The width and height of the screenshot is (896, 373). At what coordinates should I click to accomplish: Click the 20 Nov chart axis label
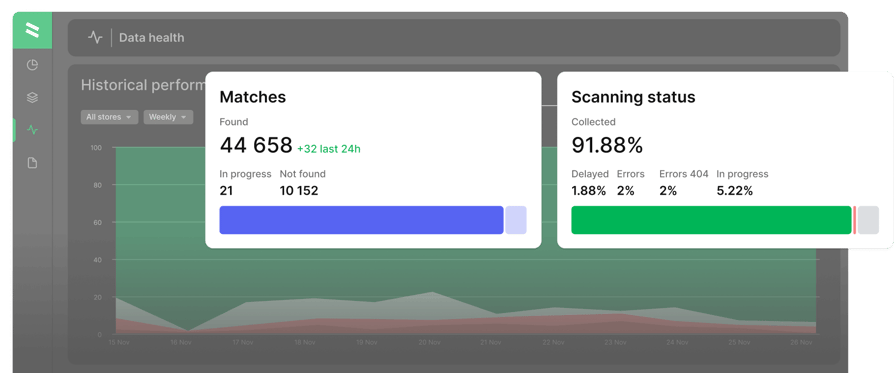(429, 343)
